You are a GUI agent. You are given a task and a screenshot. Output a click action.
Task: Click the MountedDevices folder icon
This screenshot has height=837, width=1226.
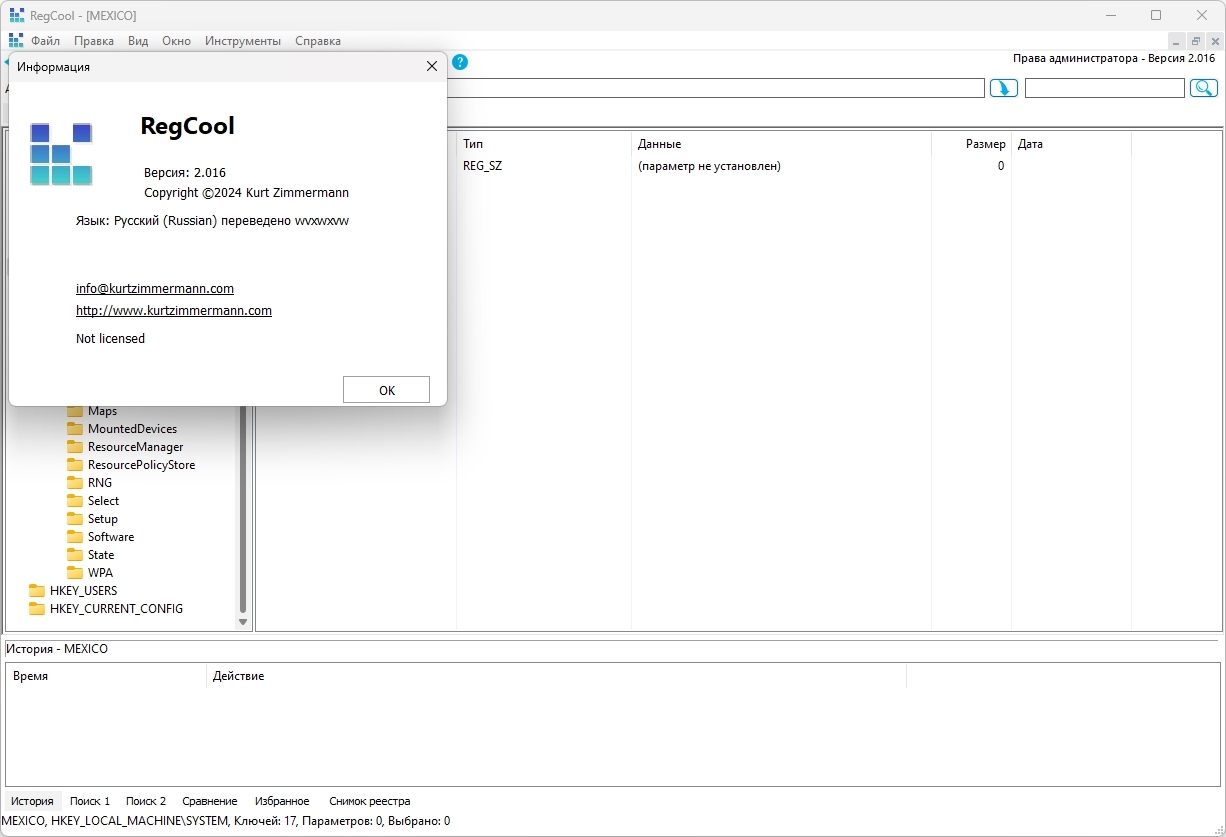coord(75,429)
